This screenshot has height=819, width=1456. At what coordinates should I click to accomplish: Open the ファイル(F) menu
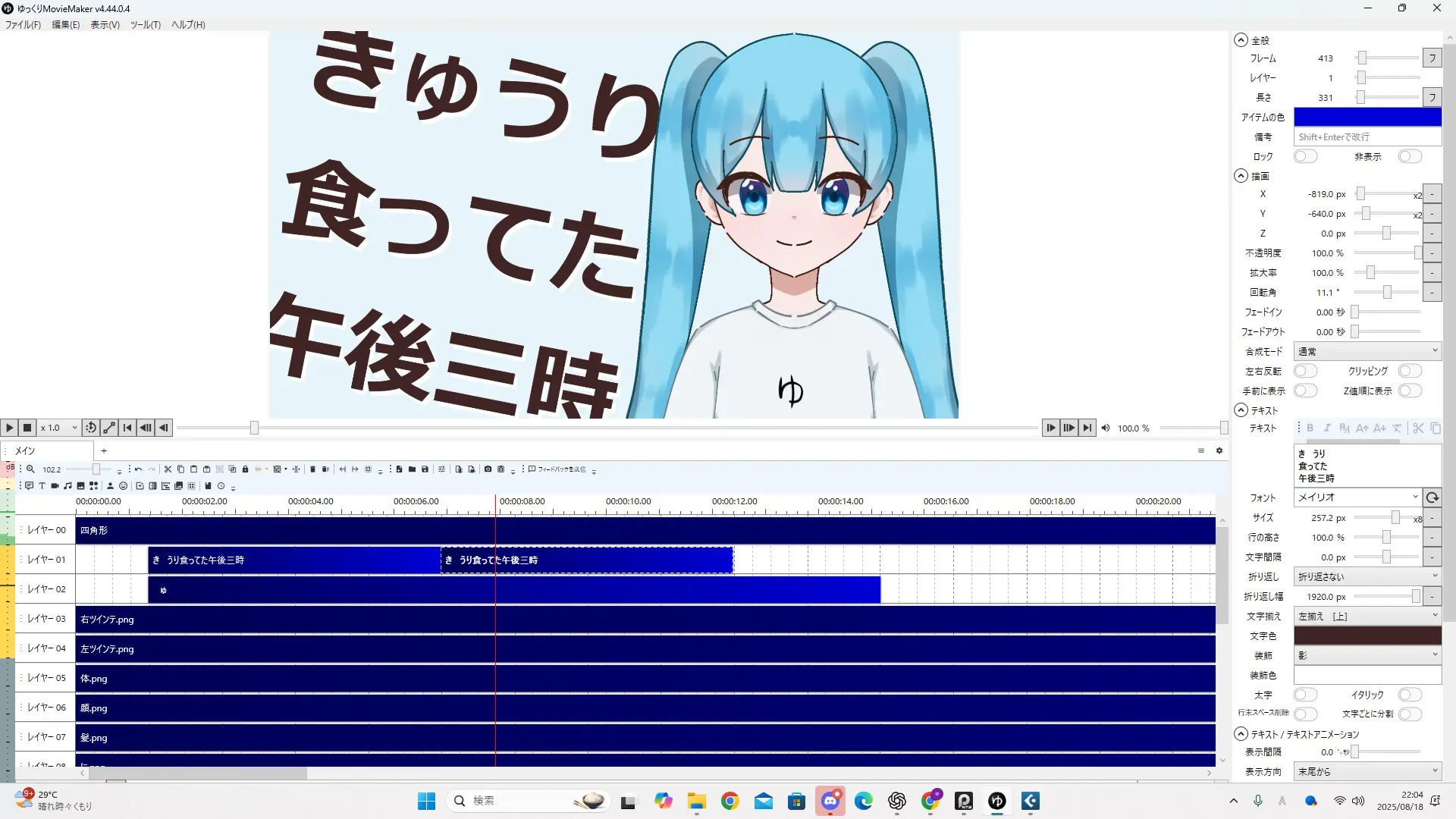[23, 25]
